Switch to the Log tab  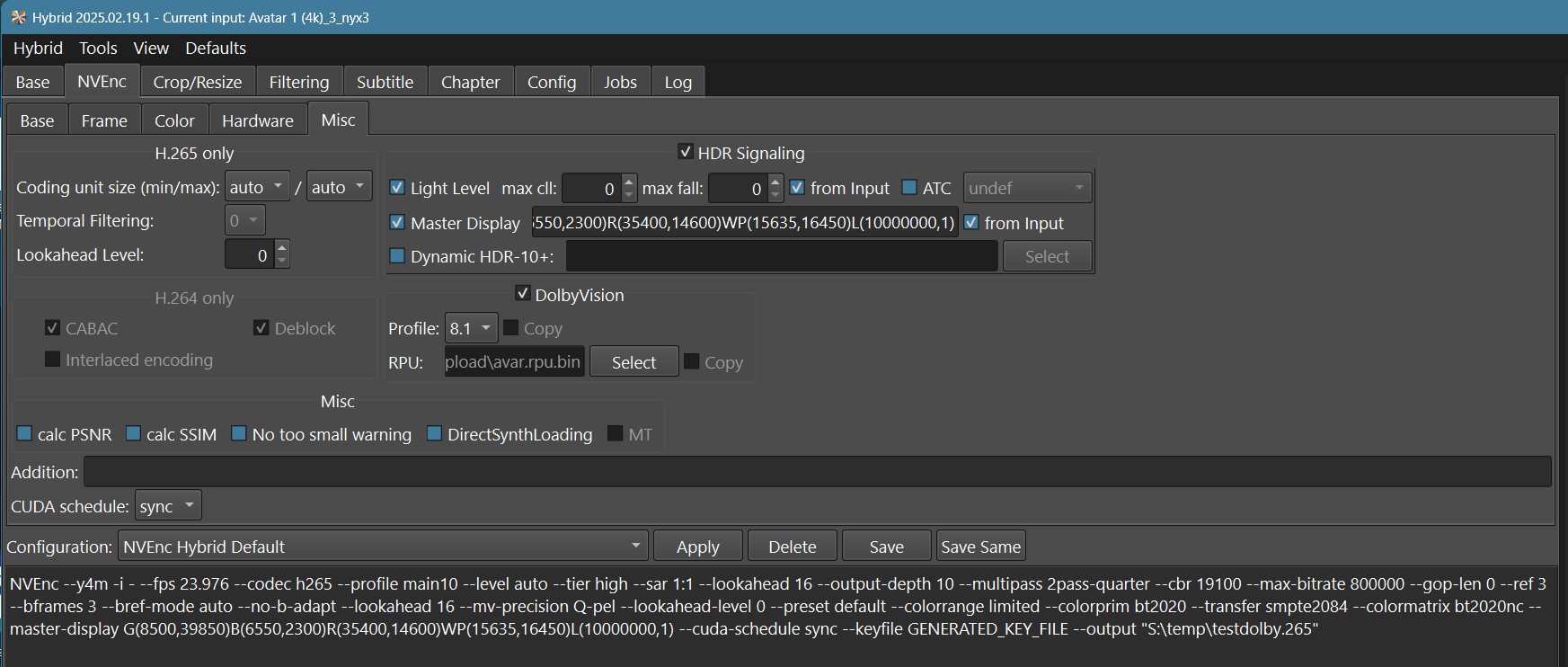pos(678,82)
